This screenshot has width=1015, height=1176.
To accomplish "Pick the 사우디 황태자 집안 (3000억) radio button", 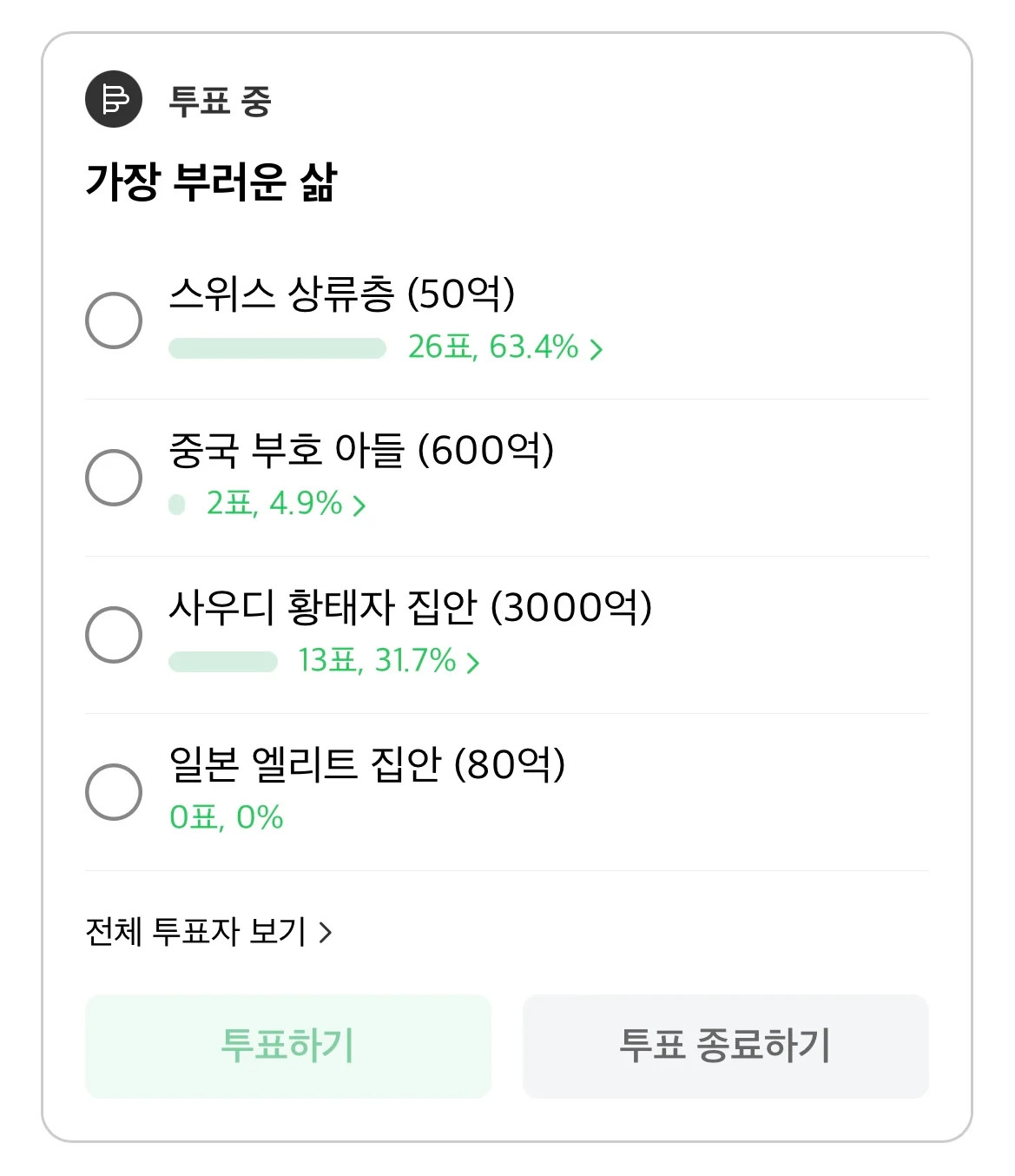I will point(114,635).
